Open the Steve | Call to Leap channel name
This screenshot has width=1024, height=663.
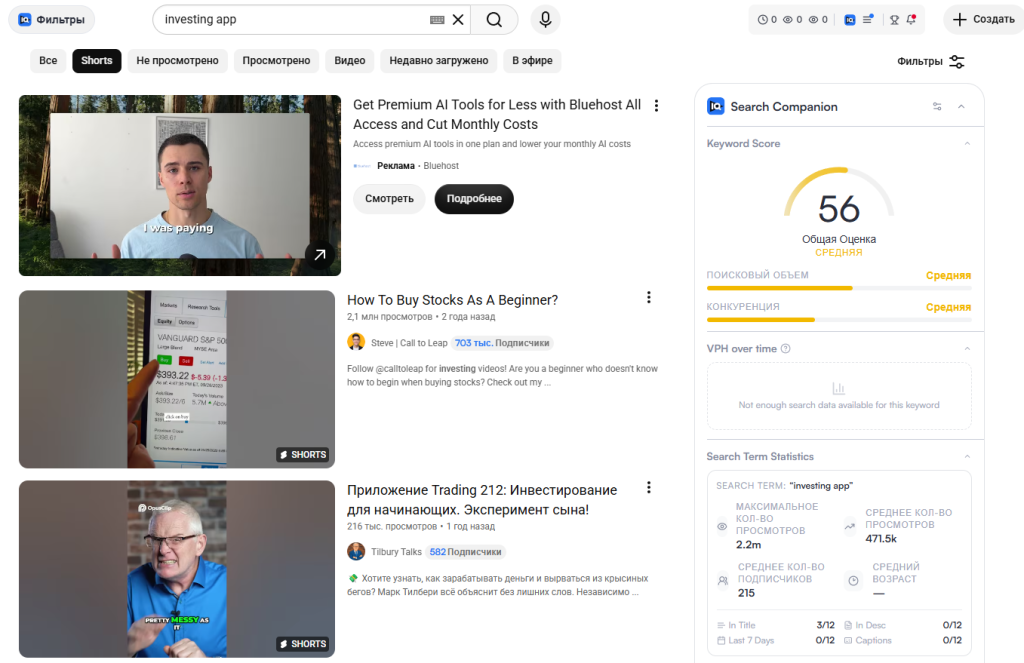pyautogui.click(x=409, y=343)
